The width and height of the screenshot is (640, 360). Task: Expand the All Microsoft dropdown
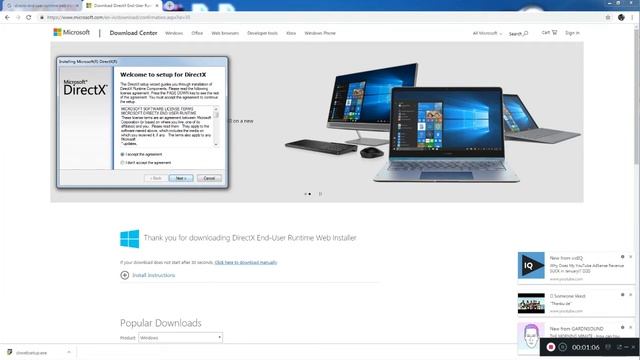point(487,33)
